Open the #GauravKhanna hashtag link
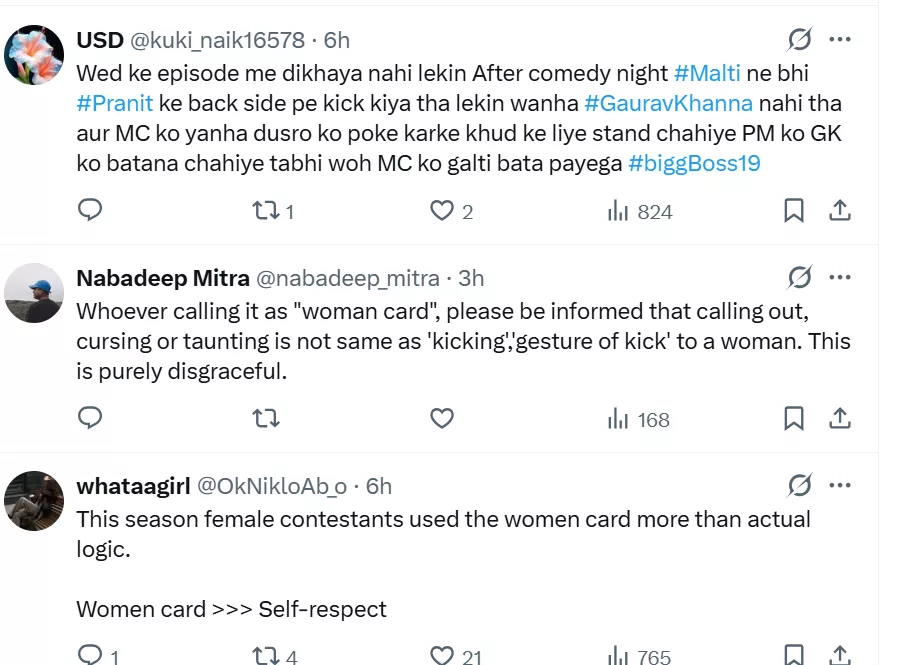 pos(668,103)
